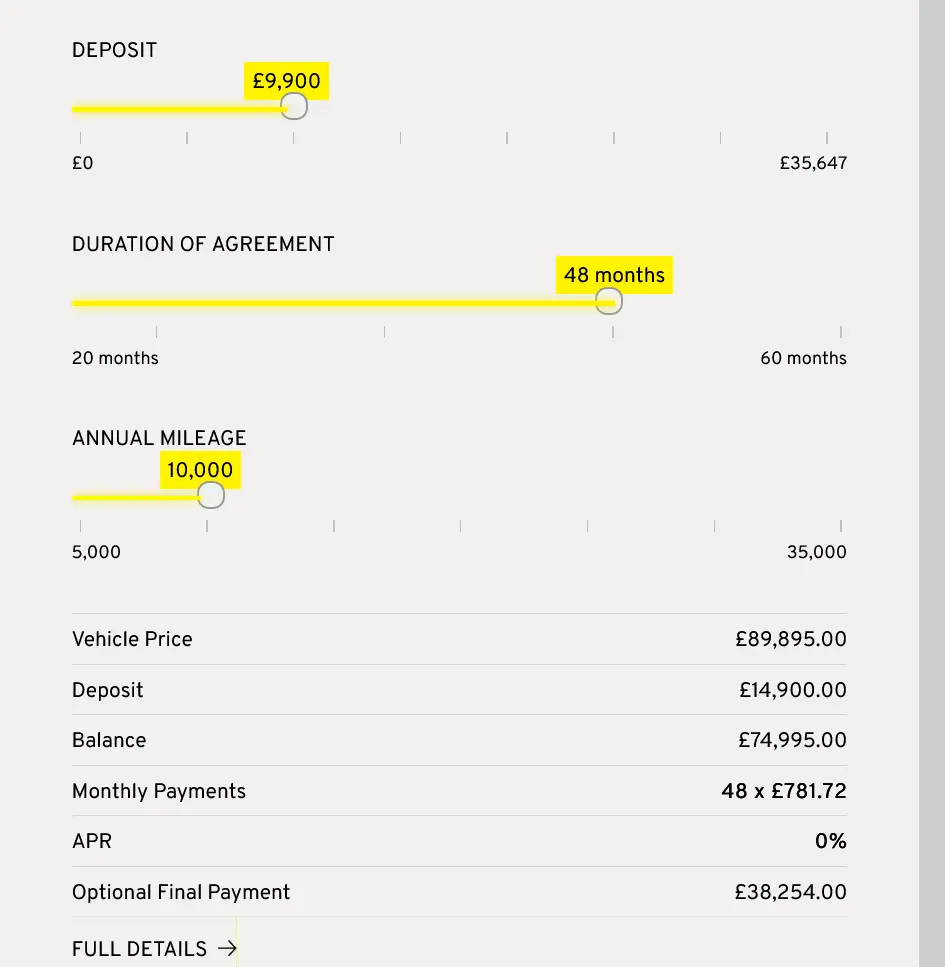945x967 pixels.
Task: Click the Duration of Agreement slider handle
Action: point(608,301)
